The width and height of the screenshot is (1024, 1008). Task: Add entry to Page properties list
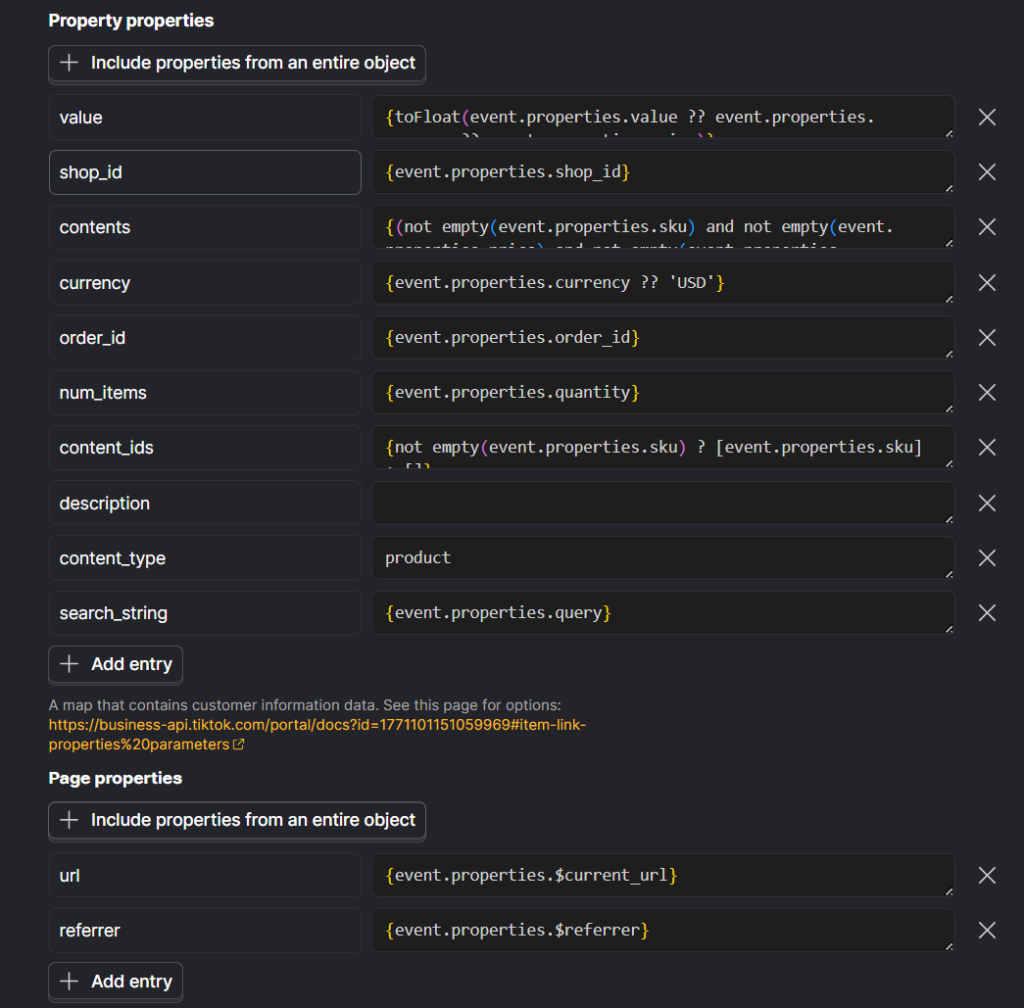(x=116, y=981)
